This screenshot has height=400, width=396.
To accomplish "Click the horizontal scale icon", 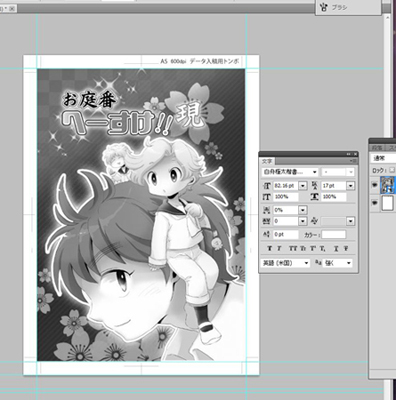I will click(315, 197).
